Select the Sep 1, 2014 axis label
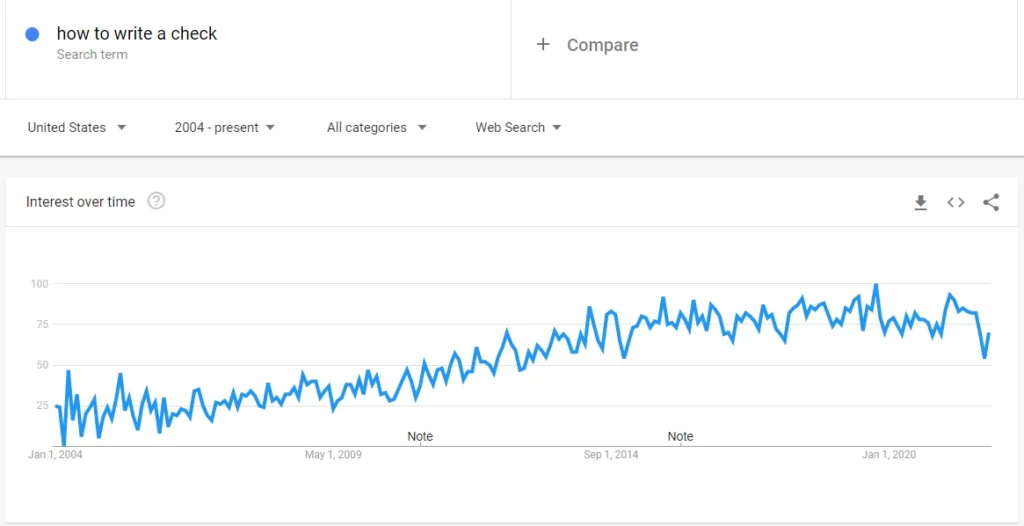The image size is (1024, 526). [x=611, y=455]
